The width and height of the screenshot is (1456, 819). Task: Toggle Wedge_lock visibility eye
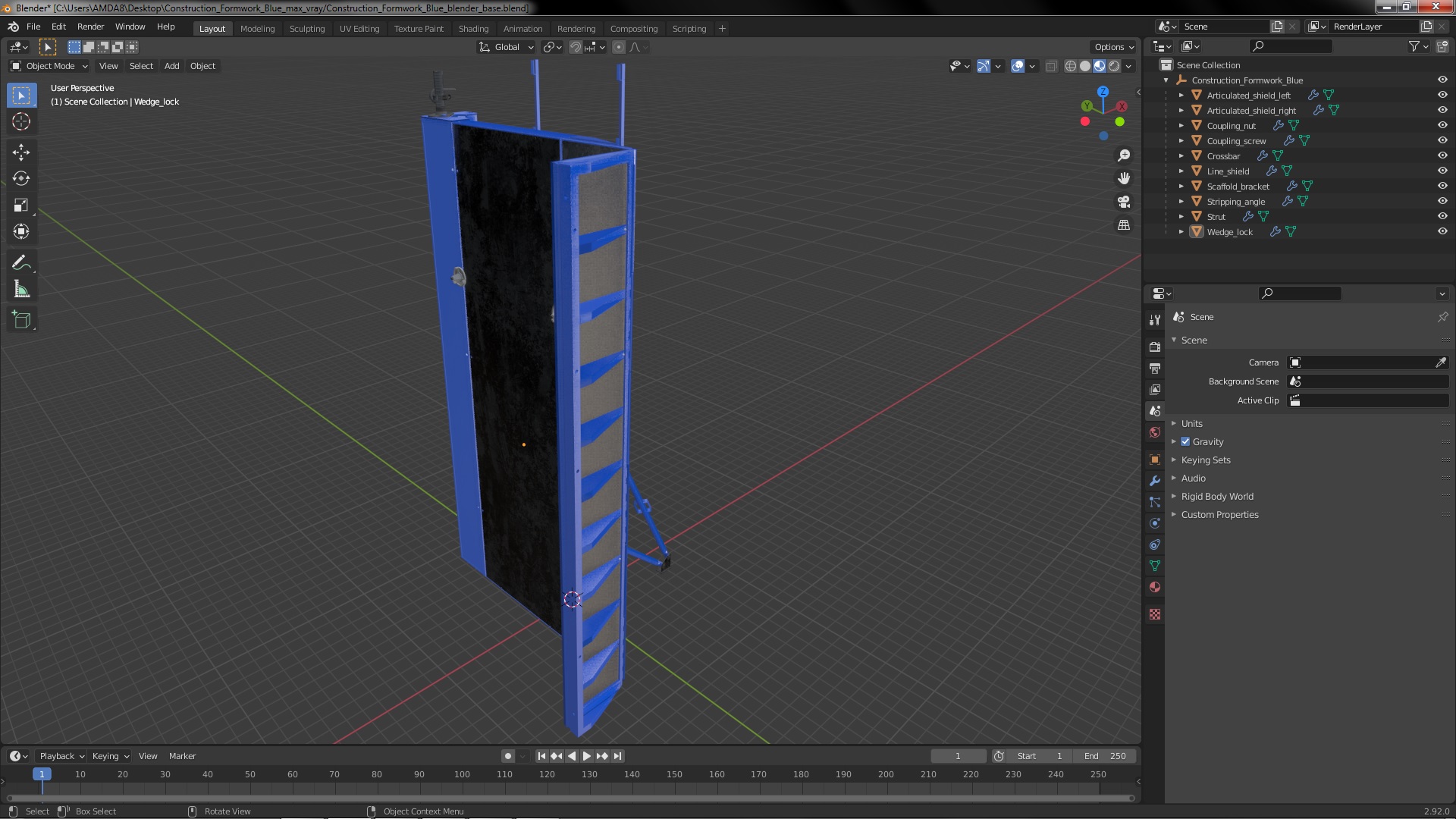point(1442,231)
